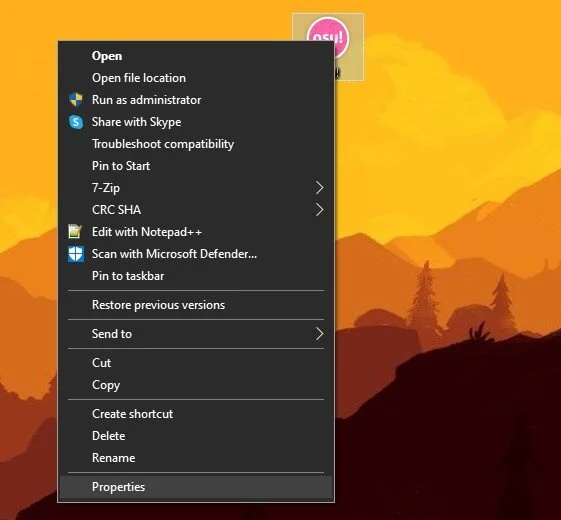Screen dimensions: 561x520
Task: Expand the 7-Zip submenu arrow
Action: point(319,188)
